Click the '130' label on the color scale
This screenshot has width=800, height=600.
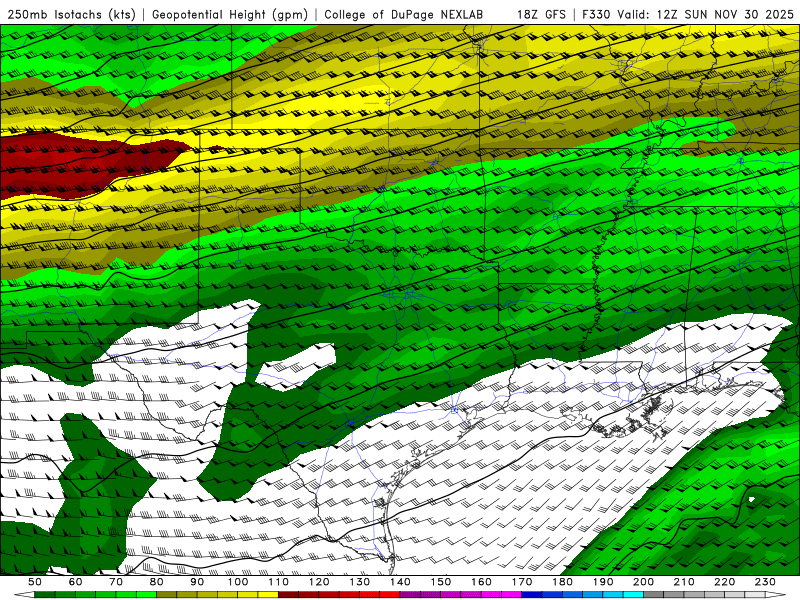tap(360, 582)
